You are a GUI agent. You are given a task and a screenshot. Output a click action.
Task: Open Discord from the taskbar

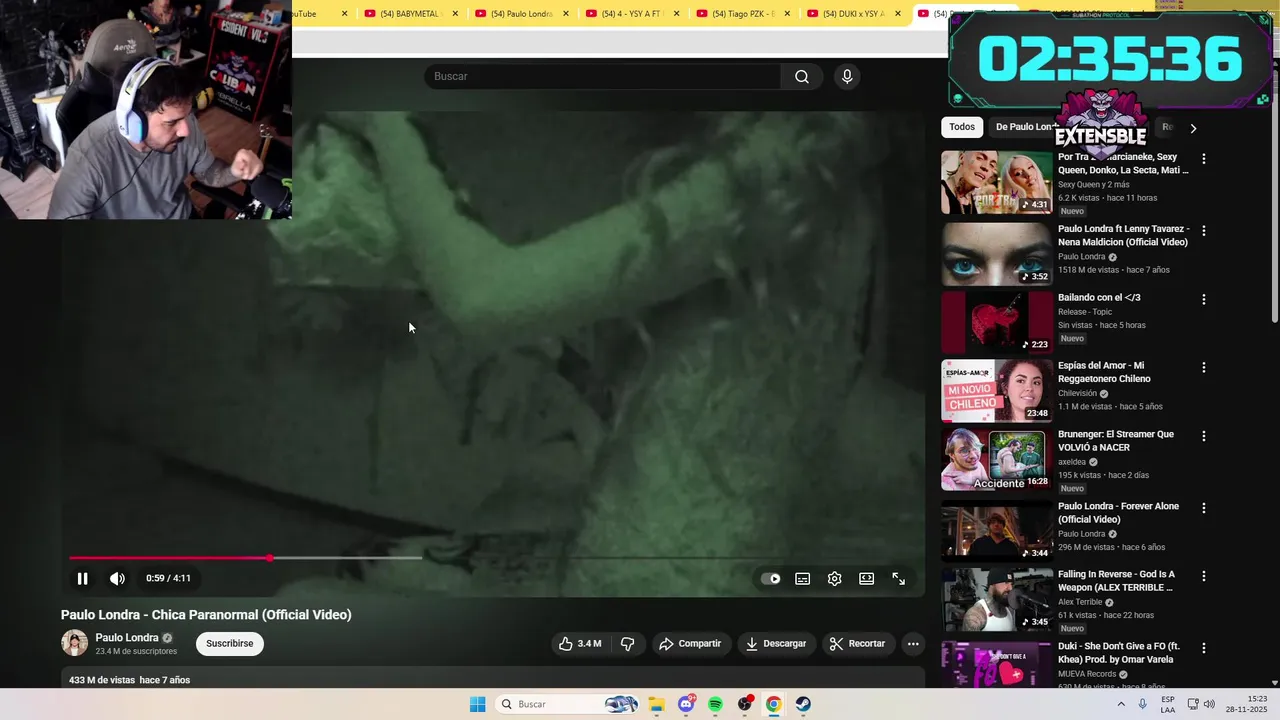coord(686,704)
